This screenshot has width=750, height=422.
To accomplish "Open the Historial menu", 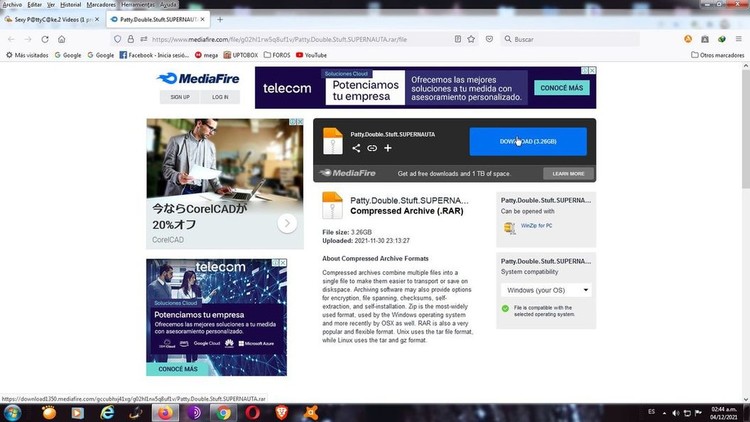I will pyautogui.click(x=70, y=4).
